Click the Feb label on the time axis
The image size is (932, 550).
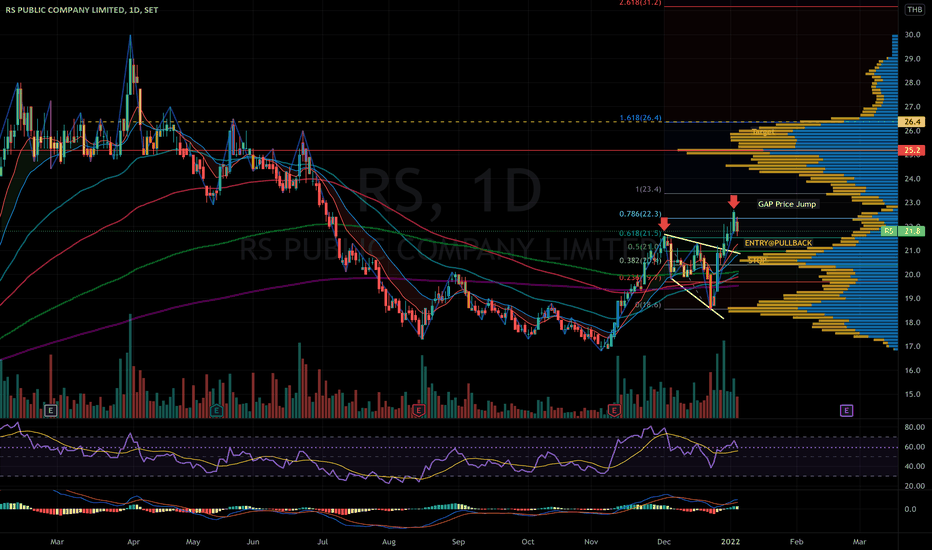pos(796,542)
